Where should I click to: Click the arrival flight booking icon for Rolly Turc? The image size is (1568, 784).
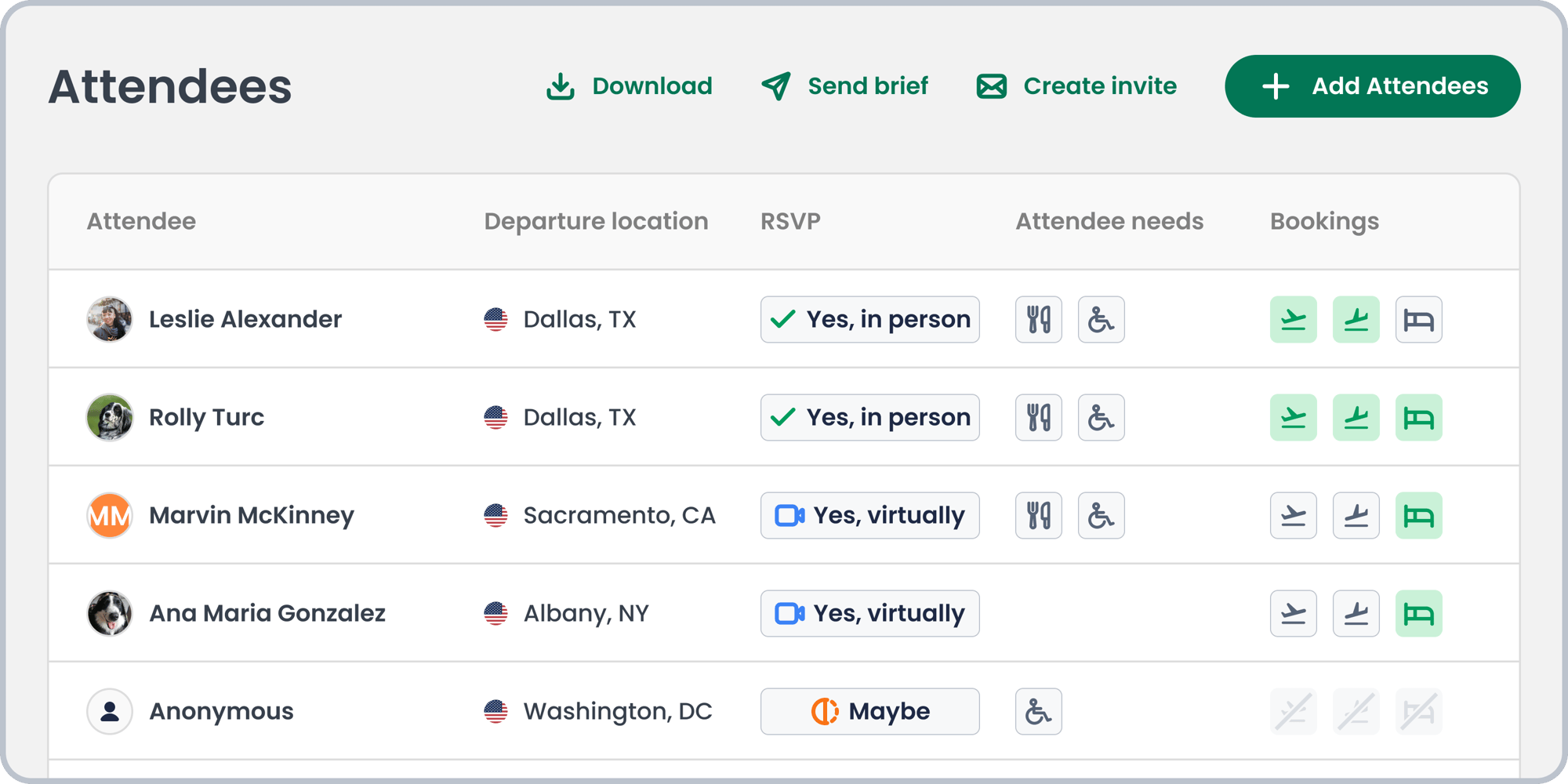[x=1356, y=417]
